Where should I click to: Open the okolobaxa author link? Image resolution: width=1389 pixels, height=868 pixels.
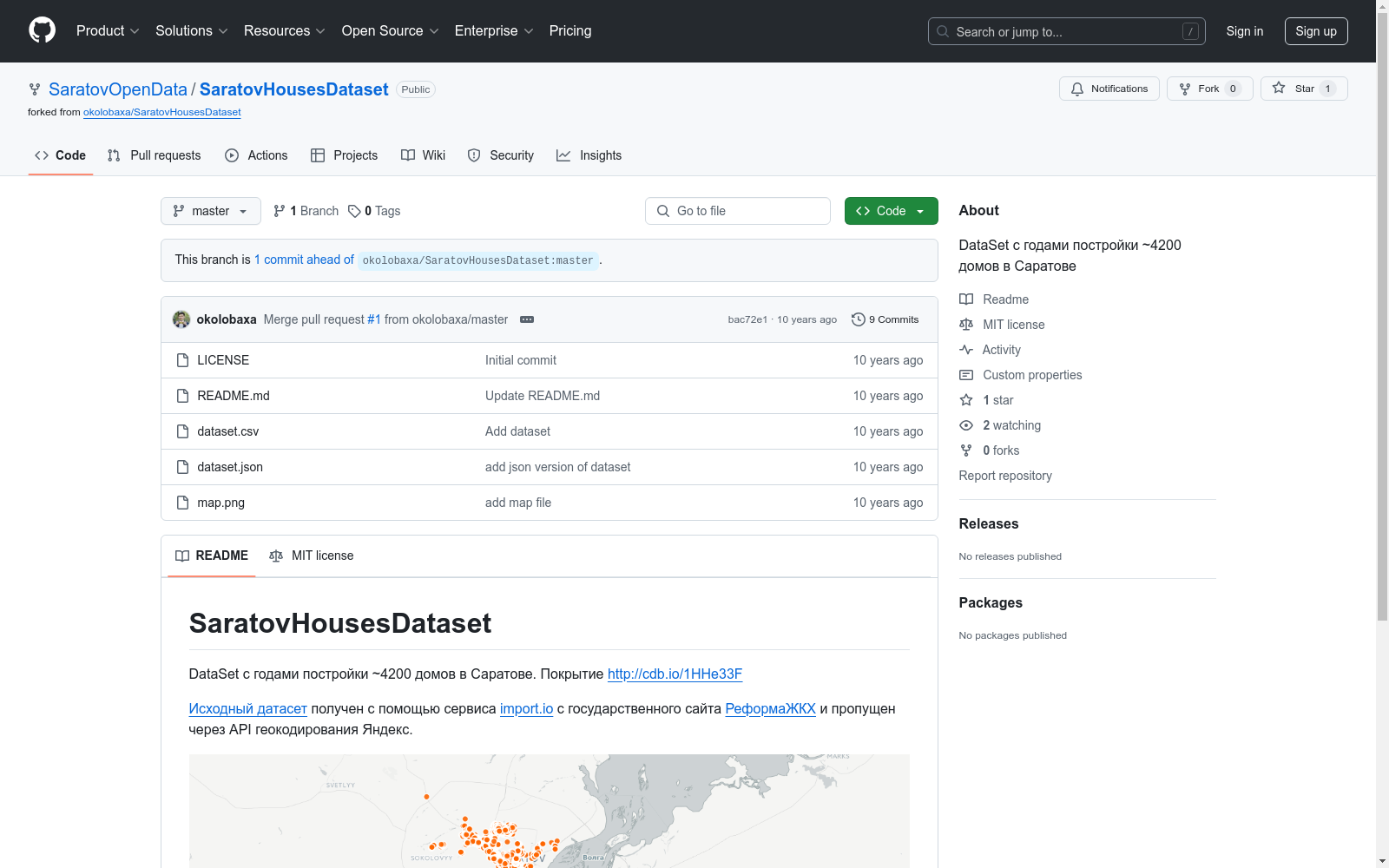[x=227, y=319]
